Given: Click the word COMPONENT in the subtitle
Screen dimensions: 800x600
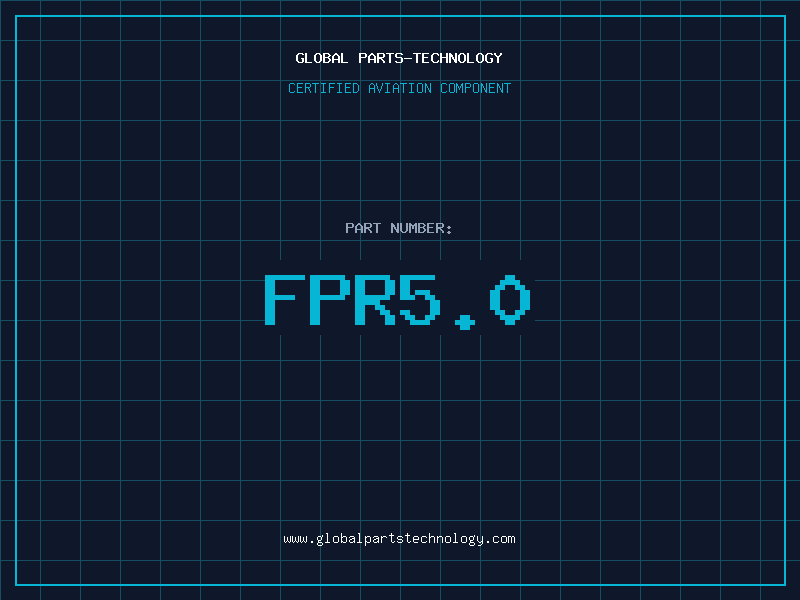Looking at the screenshot, I should click(476, 88).
